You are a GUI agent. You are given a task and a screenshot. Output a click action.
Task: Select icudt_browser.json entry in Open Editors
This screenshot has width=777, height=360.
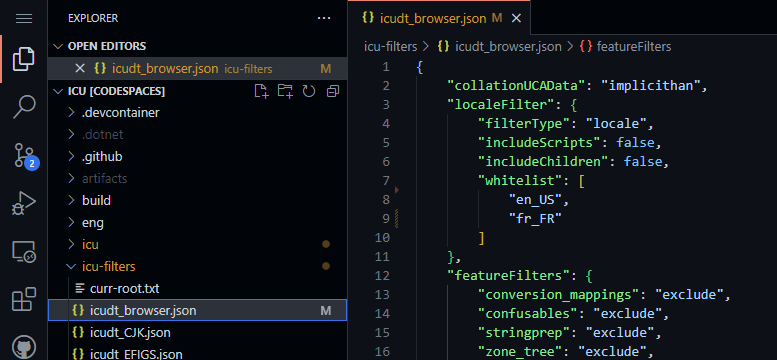coord(197,68)
